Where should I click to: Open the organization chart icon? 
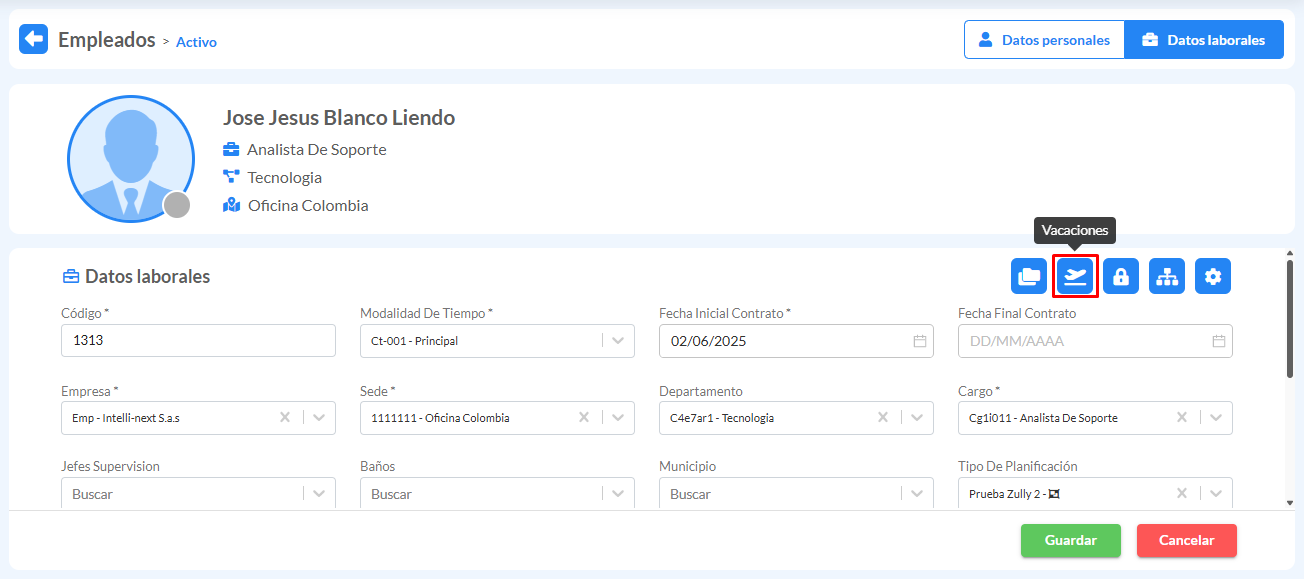[1167, 277]
